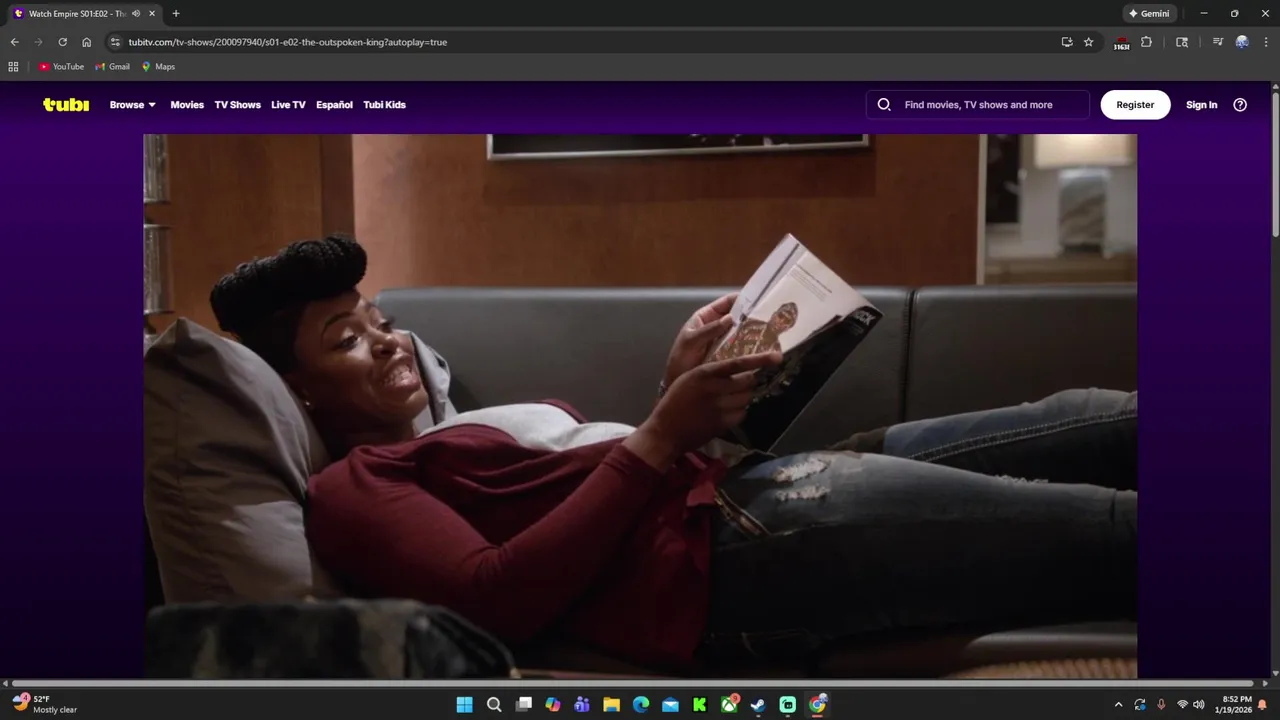The width and height of the screenshot is (1280, 720).
Task: Click the microphone icon in system tray
Action: pyautogui.click(x=1161, y=705)
